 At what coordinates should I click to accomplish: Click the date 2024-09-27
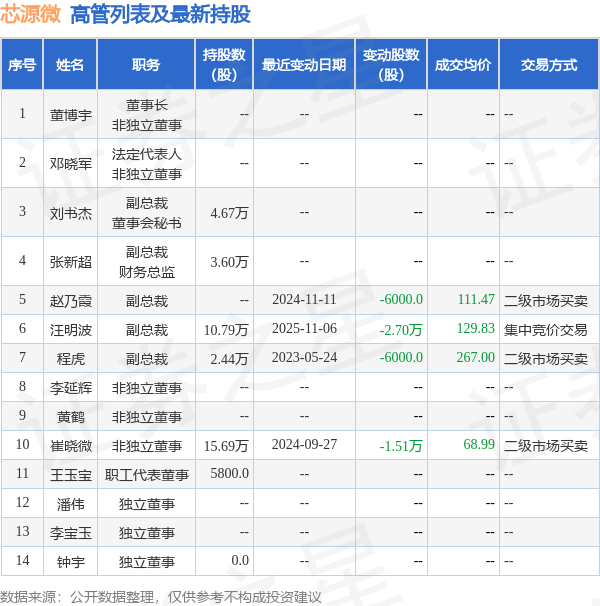tap(304, 444)
